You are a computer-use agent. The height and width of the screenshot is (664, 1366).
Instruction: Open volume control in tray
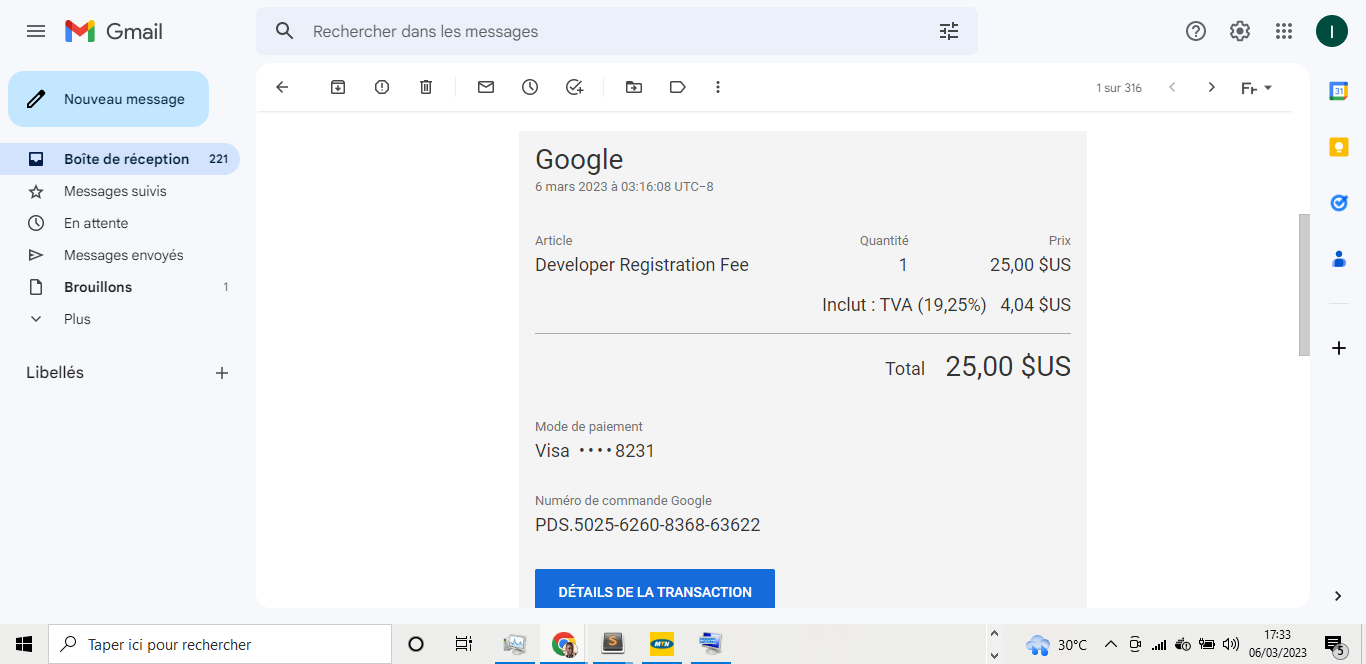1231,644
